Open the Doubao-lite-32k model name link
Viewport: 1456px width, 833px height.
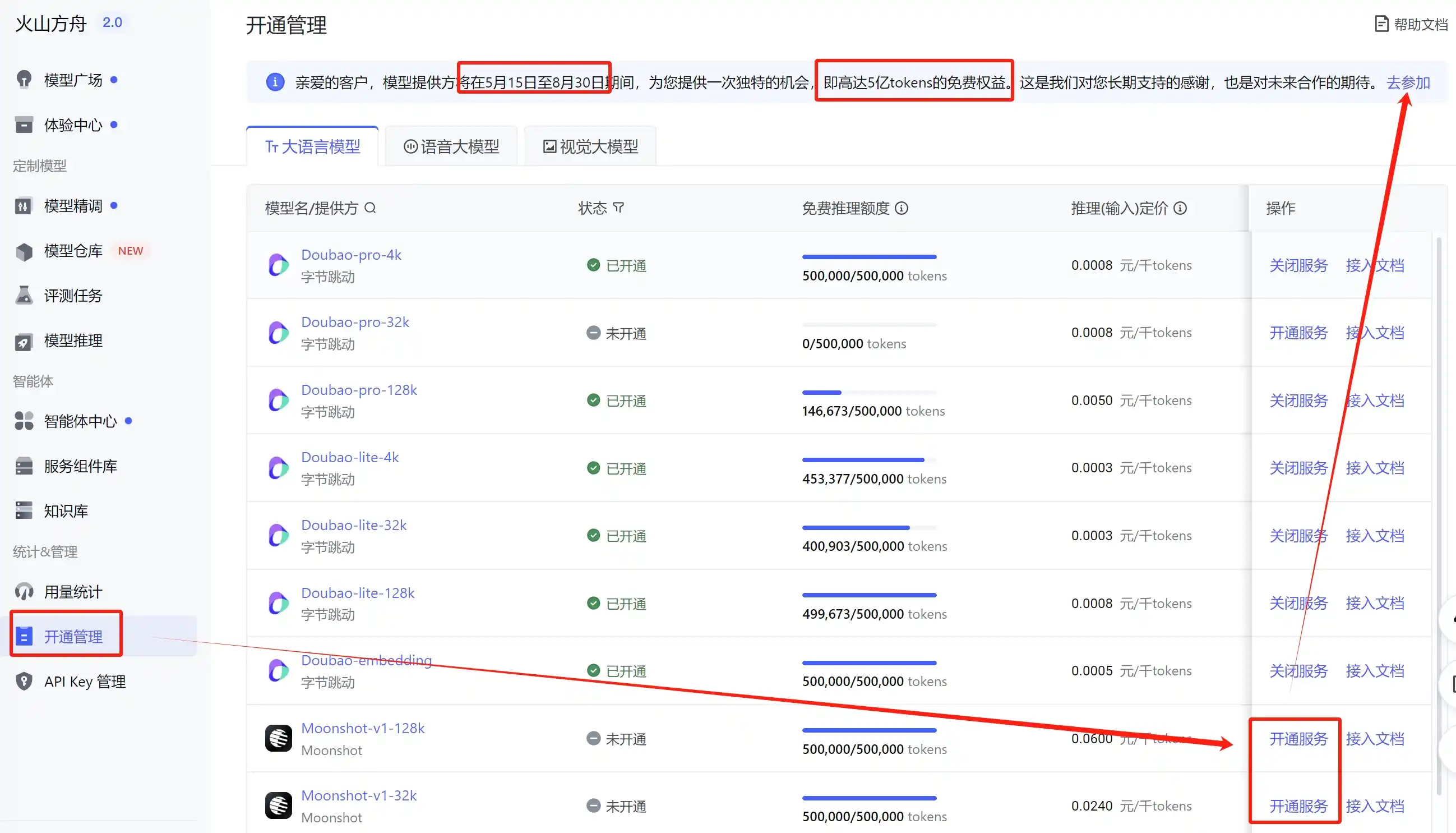pos(354,525)
